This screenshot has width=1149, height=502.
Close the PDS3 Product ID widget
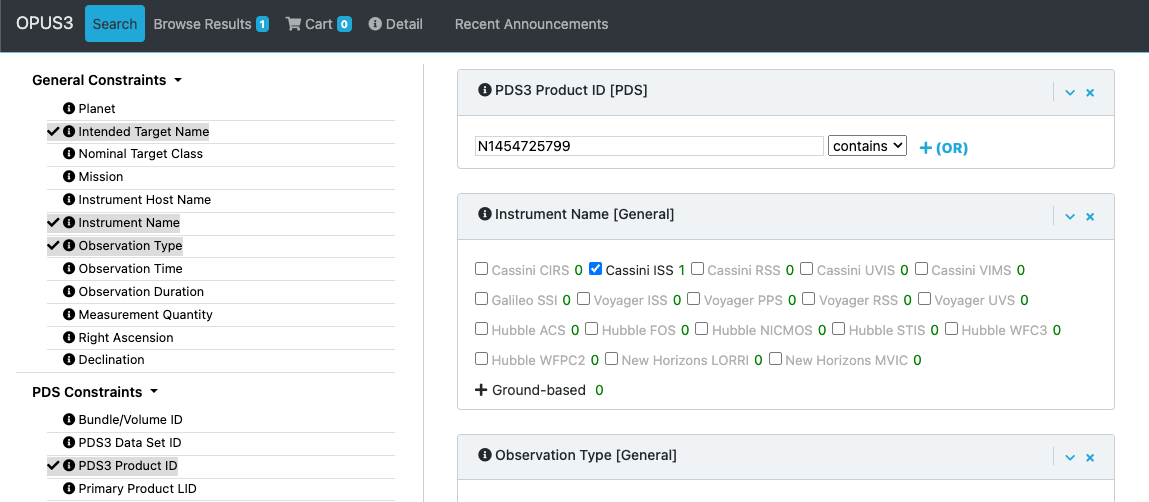point(1090,92)
